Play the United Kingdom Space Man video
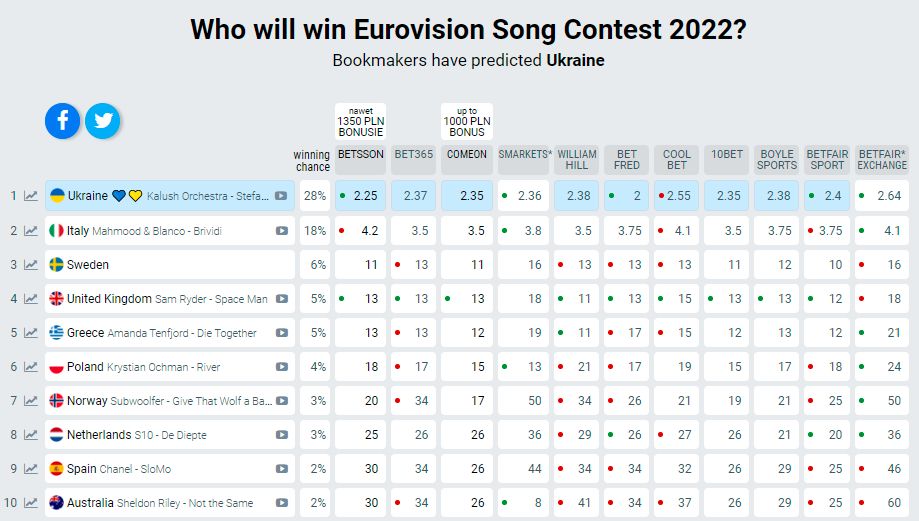This screenshot has width=919, height=521. pos(282,299)
